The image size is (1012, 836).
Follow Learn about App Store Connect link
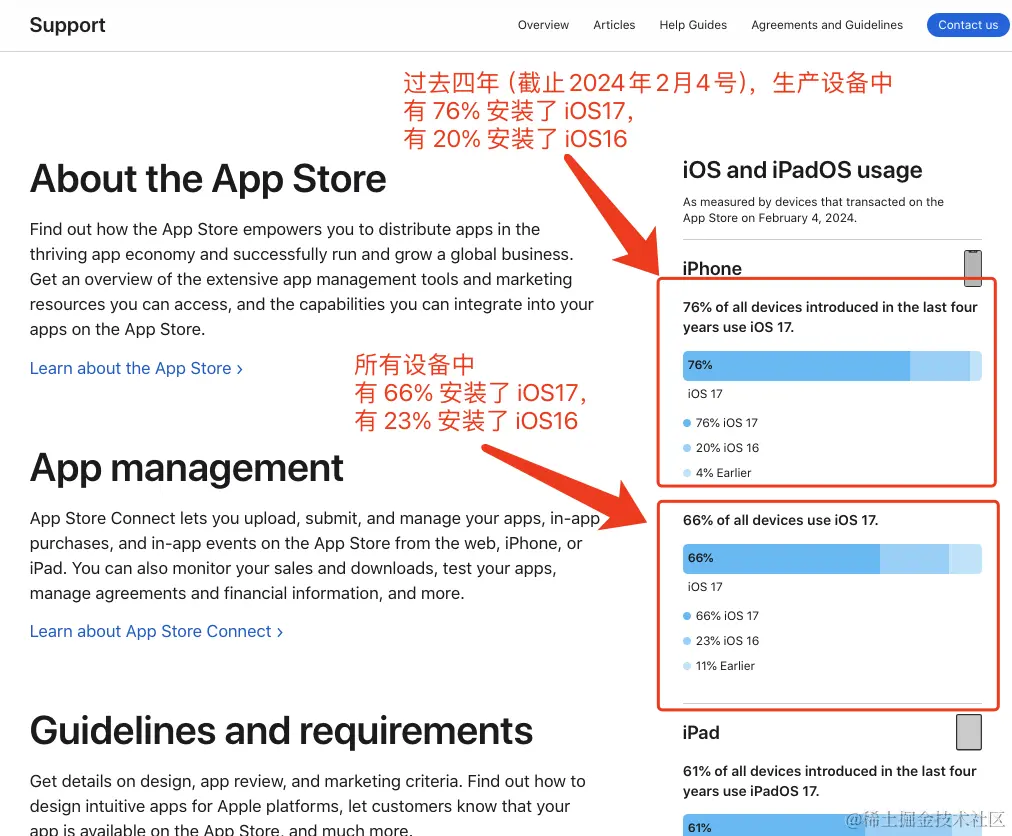click(x=156, y=631)
